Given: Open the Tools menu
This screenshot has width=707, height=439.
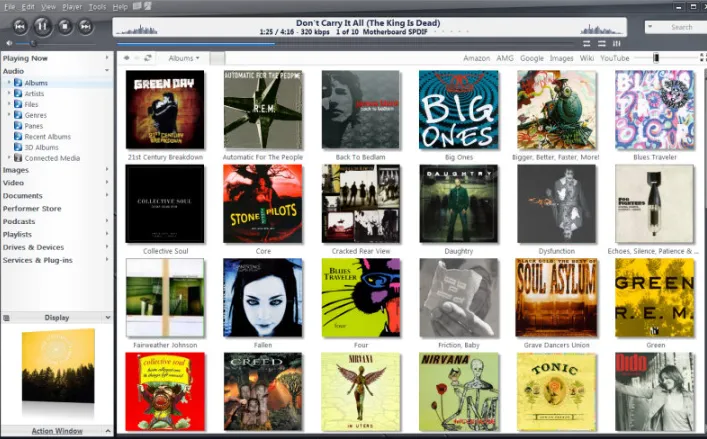Looking at the screenshot, I should click(97, 7).
